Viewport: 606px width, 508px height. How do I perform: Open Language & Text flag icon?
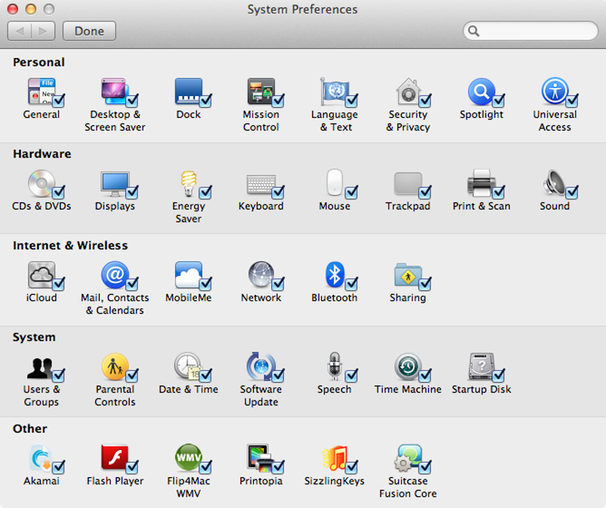coord(334,91)
